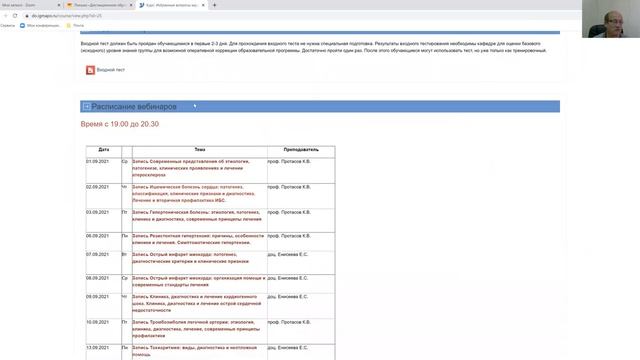
Task: Open the 02.09.2021 Ишемическая болезнь сердца recording
Action: pyautogui.click(x=193, y=193)
